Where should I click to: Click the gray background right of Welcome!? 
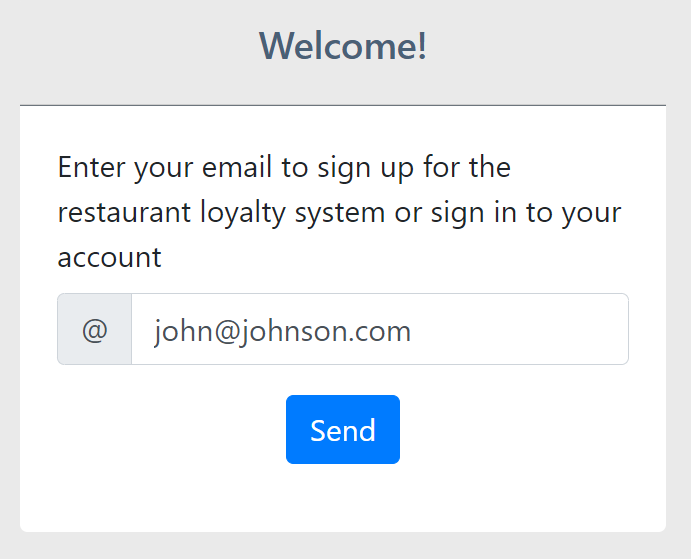pos(560,46)
